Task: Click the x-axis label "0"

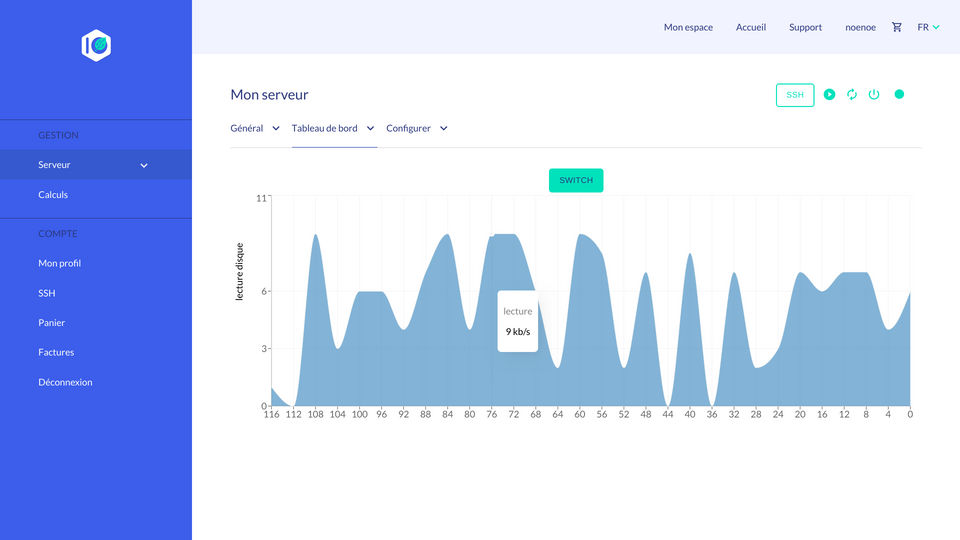Action: click(x=910, y=414)
